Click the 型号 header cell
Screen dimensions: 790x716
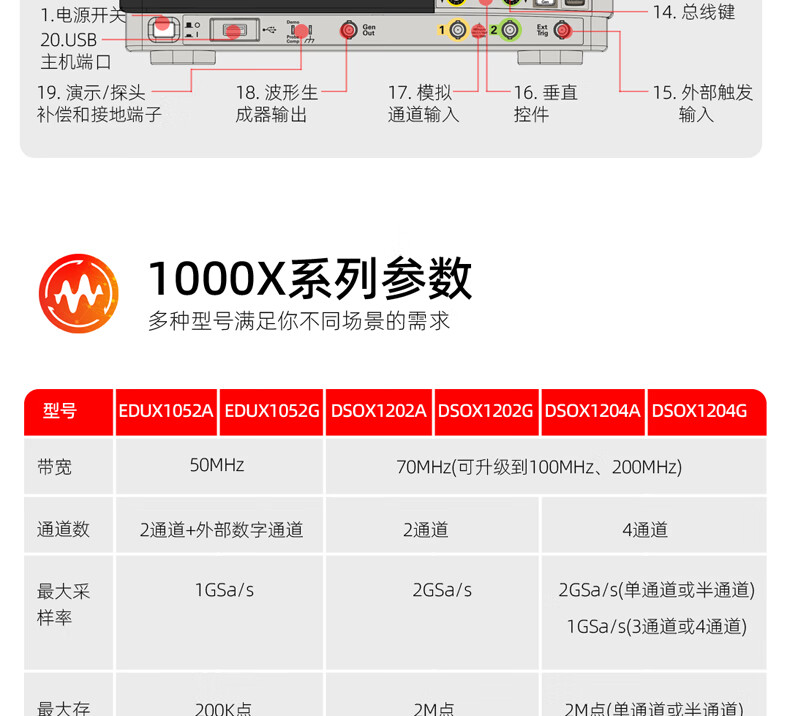click(x=60, y=411)
